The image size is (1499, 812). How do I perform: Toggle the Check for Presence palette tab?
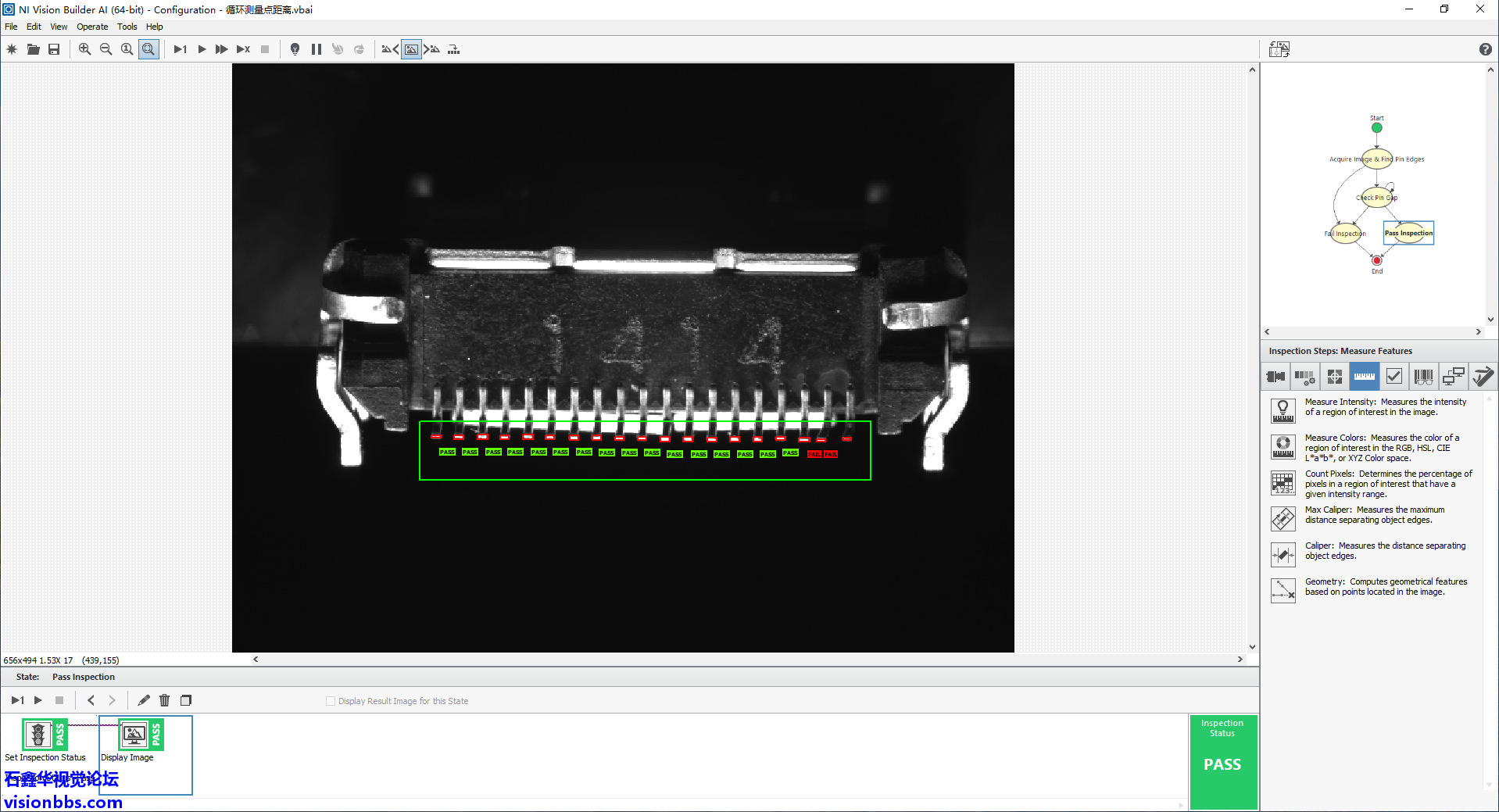1393,377
